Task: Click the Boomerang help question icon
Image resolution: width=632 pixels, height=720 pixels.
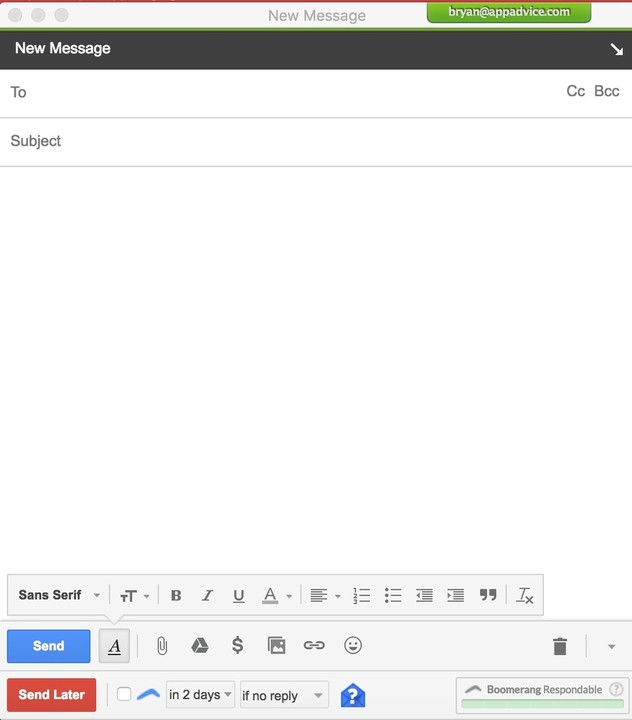Action: (353, 695)
